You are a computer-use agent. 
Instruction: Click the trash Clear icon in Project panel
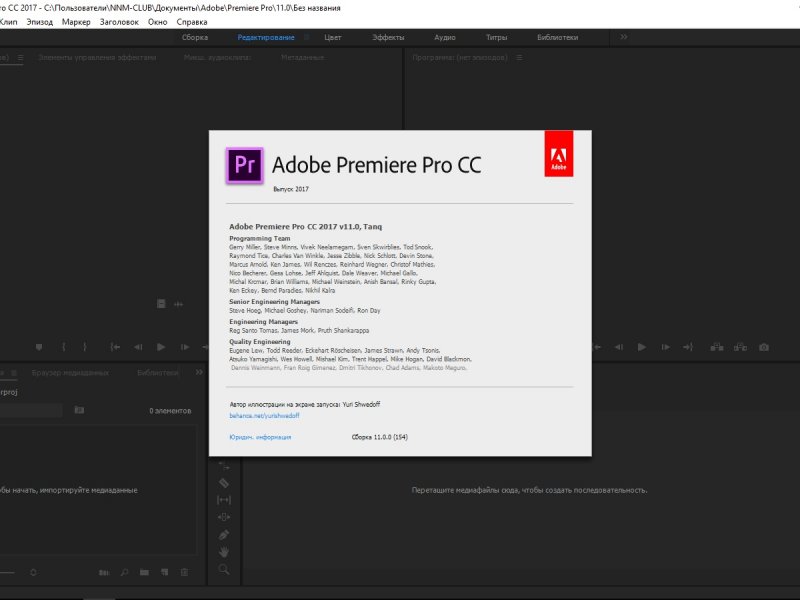tap(184, 572)
